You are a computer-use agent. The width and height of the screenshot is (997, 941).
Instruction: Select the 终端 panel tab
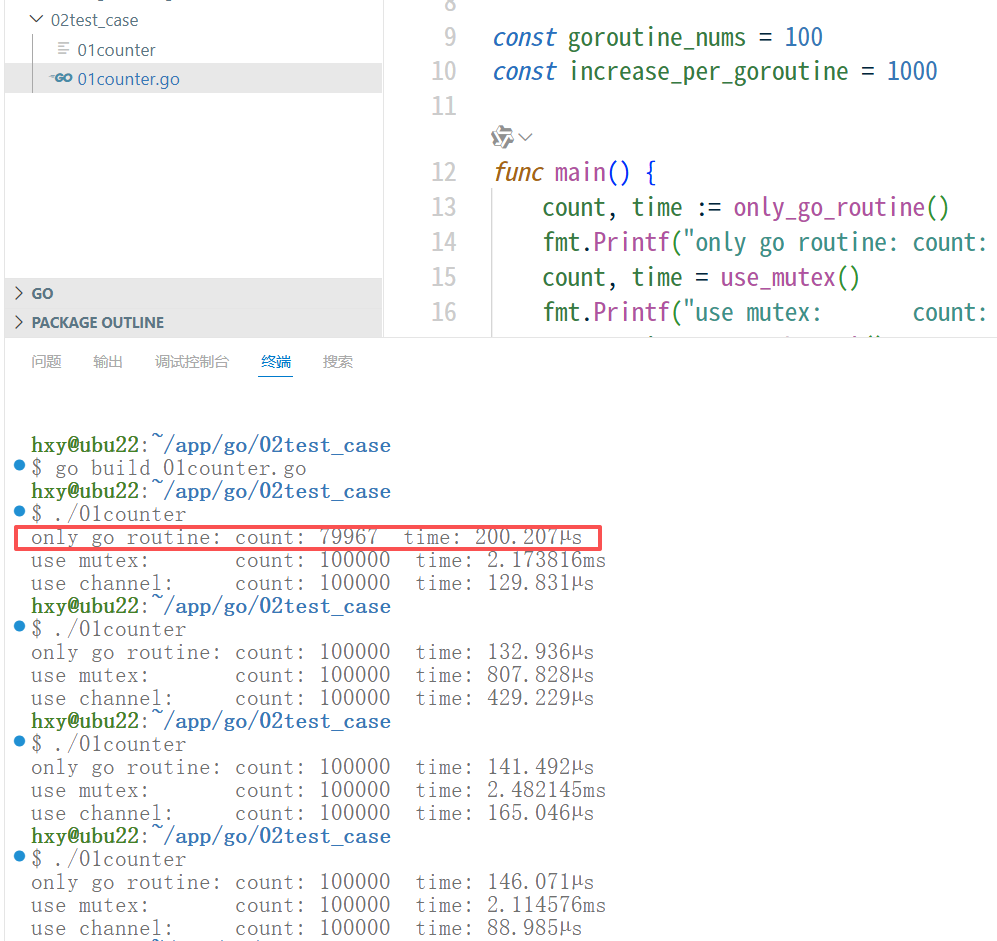tap(276, 362)
